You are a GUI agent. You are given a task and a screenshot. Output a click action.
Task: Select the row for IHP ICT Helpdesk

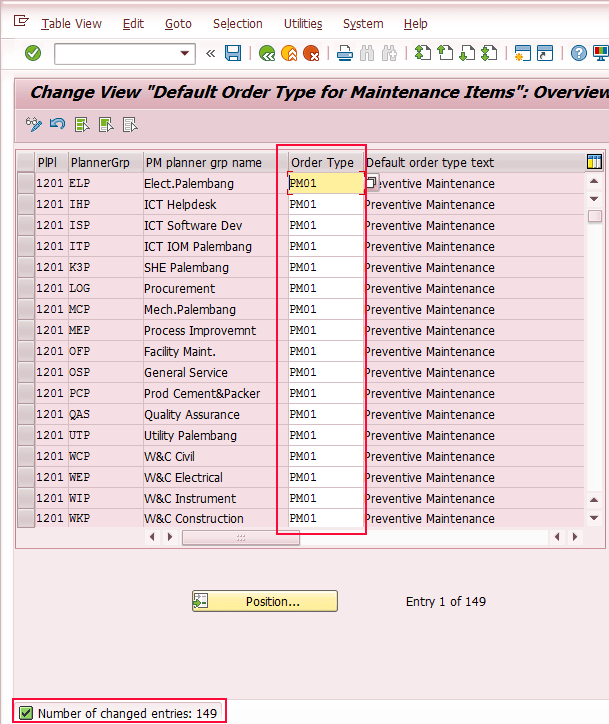26,204
